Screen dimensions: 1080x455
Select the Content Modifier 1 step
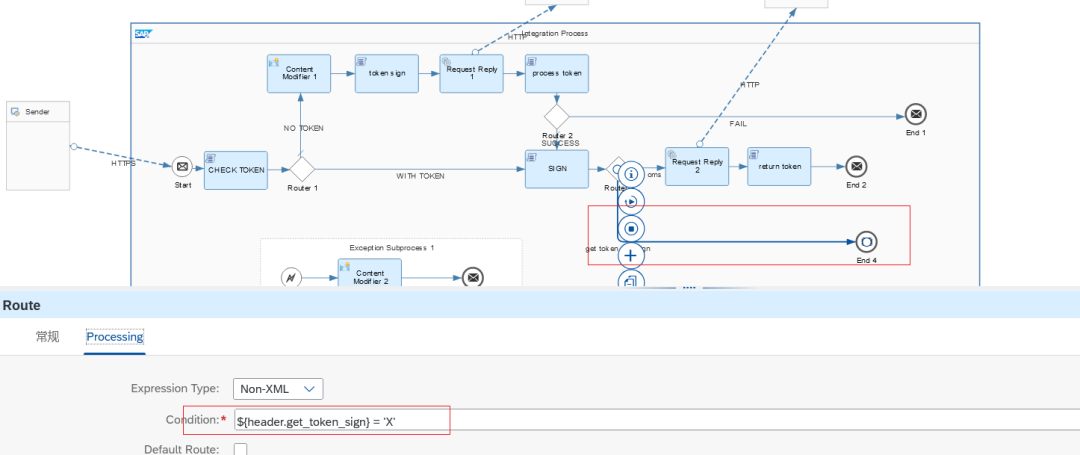tap(299, 74)
